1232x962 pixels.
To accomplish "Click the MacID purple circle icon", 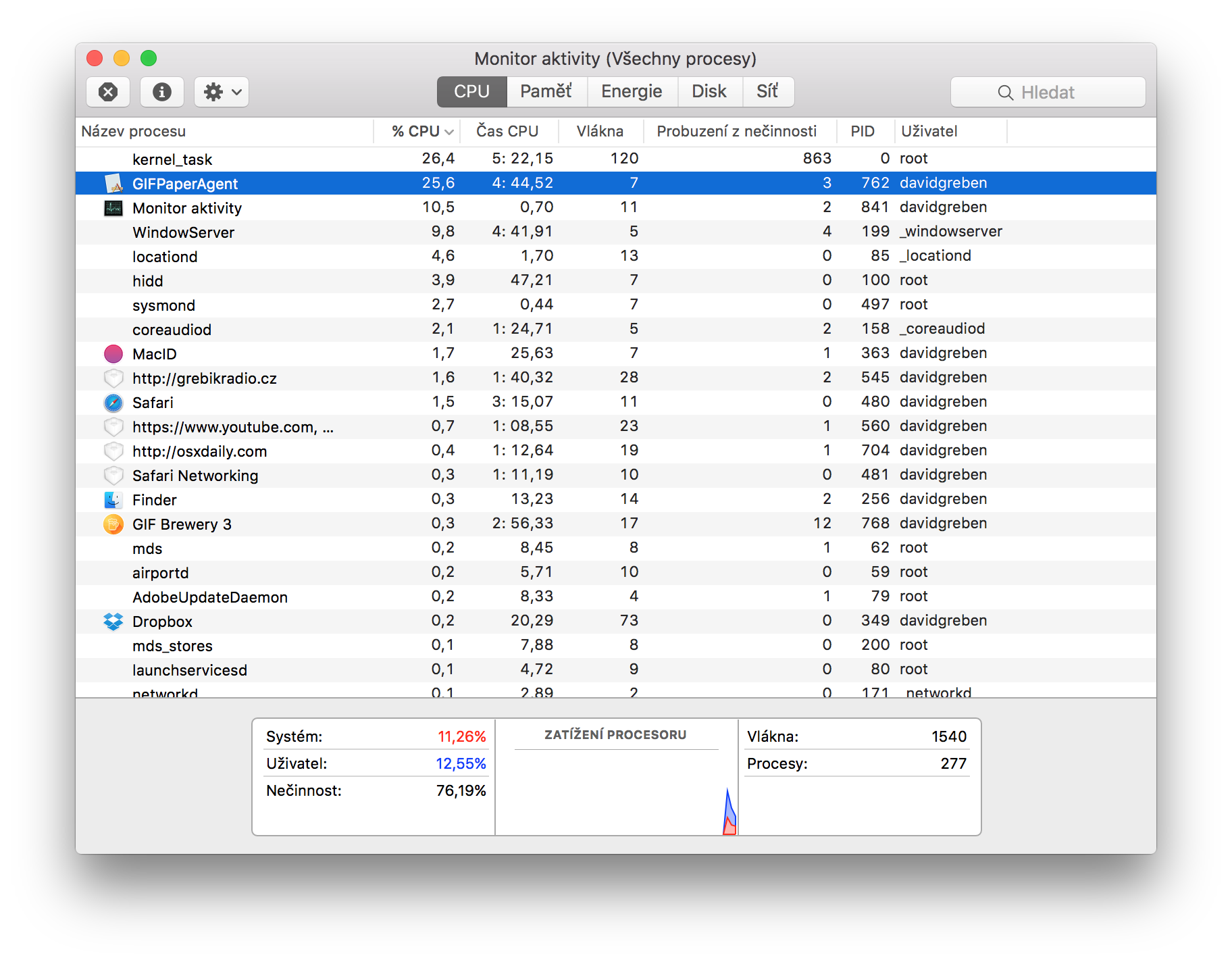I will point(113,353).
